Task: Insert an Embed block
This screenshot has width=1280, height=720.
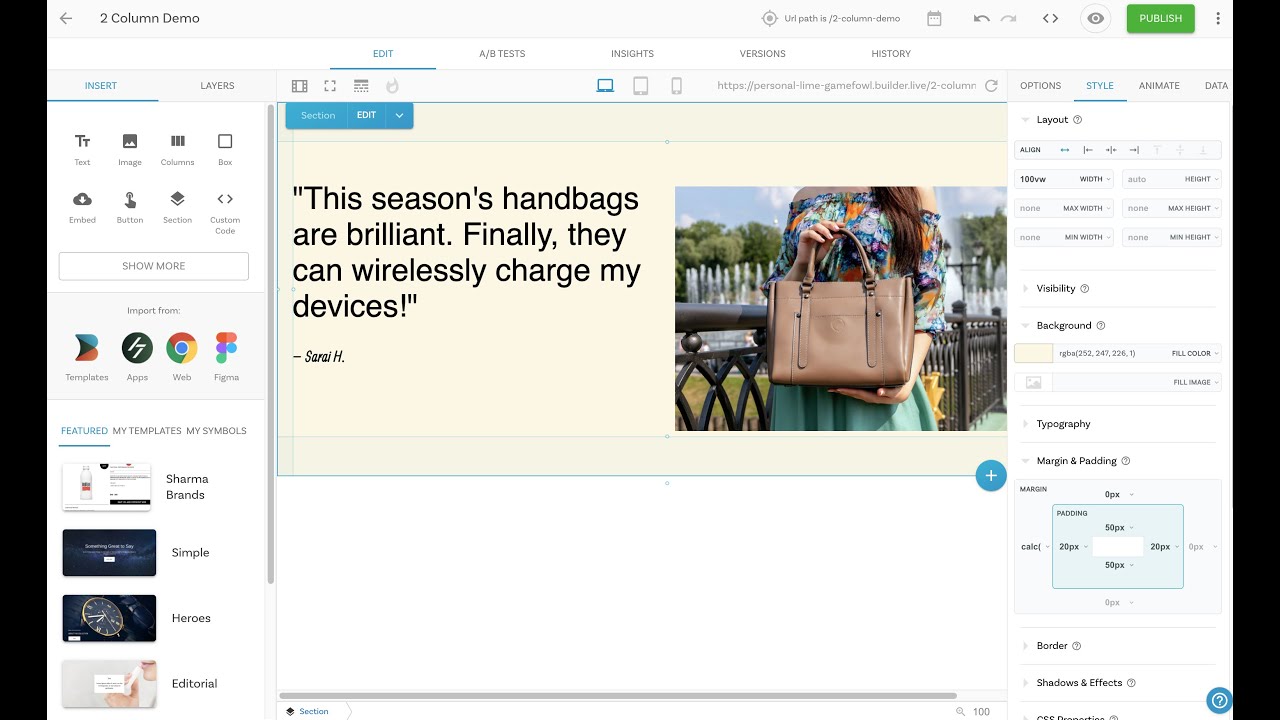Action: point(82,207)
